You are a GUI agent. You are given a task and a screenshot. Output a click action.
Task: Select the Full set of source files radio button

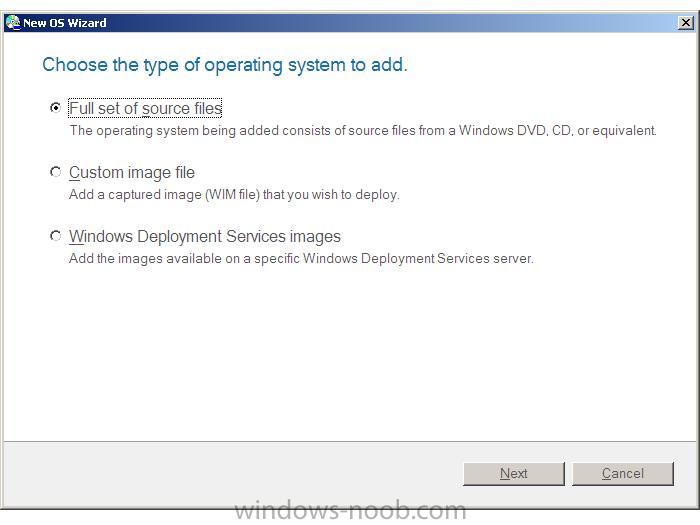pos(55,108)
